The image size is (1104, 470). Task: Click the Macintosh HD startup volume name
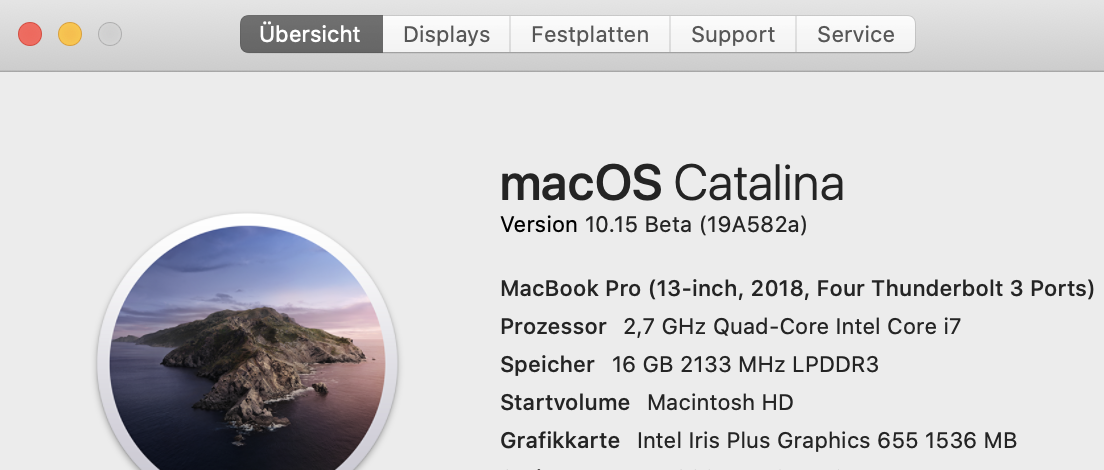(x=720, y=402)
